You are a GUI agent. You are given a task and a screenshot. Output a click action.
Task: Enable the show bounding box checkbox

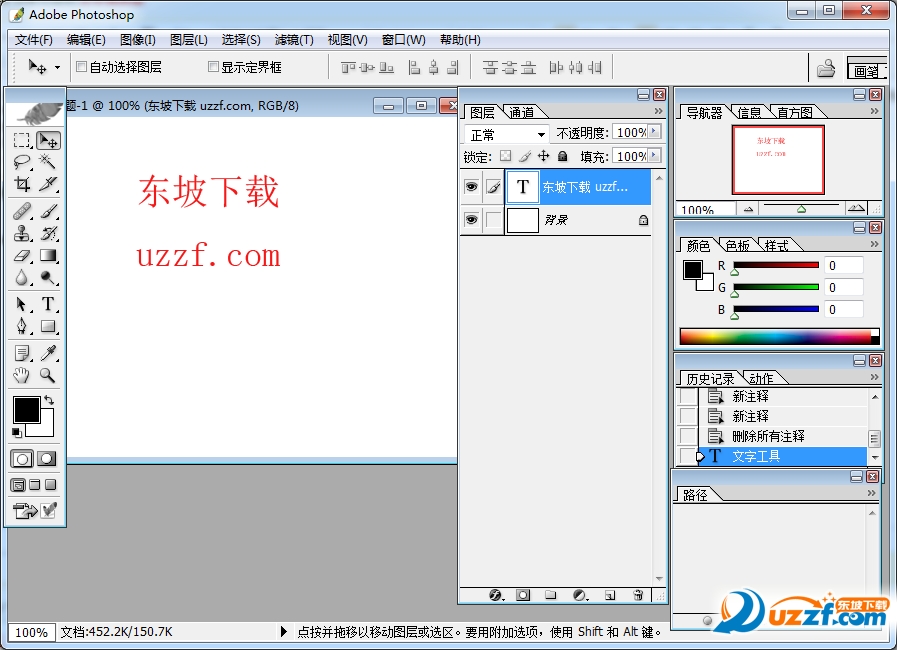point(213,67)
